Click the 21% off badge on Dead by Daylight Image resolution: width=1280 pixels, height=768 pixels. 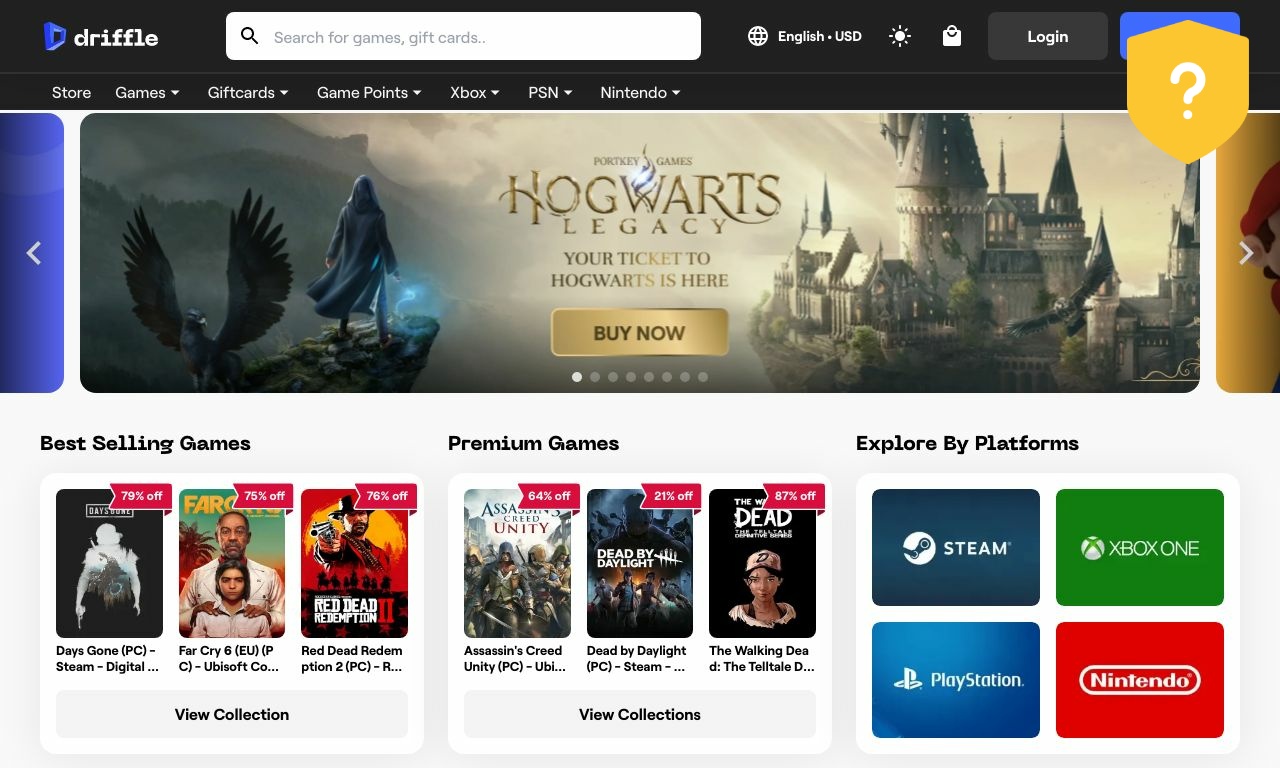(x=672, y=496)
